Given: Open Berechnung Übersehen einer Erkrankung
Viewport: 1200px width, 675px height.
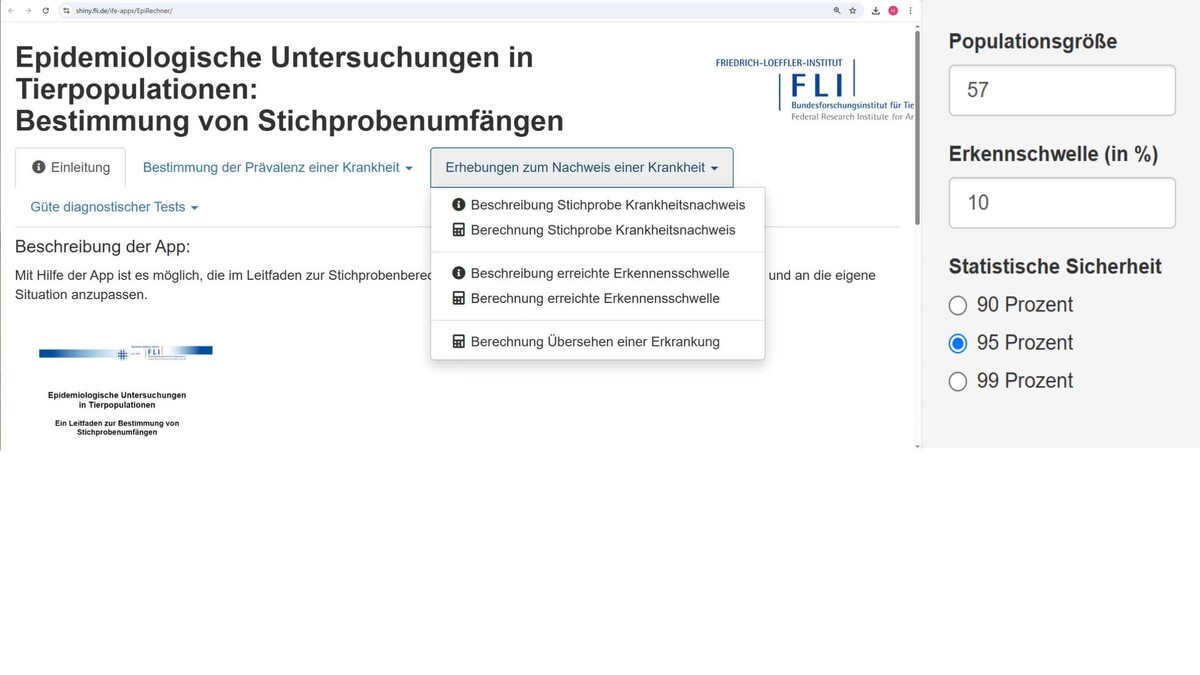Looking at the screenshot, I should 594,342.
